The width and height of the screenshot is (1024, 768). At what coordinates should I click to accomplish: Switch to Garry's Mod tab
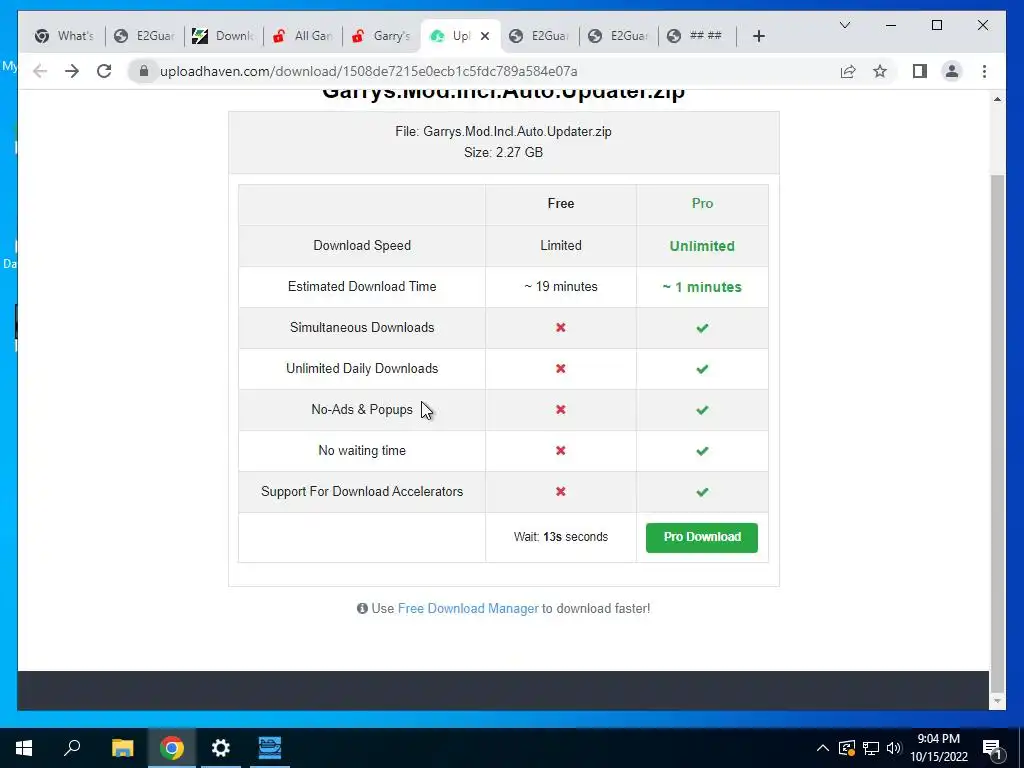pos(381,36)
